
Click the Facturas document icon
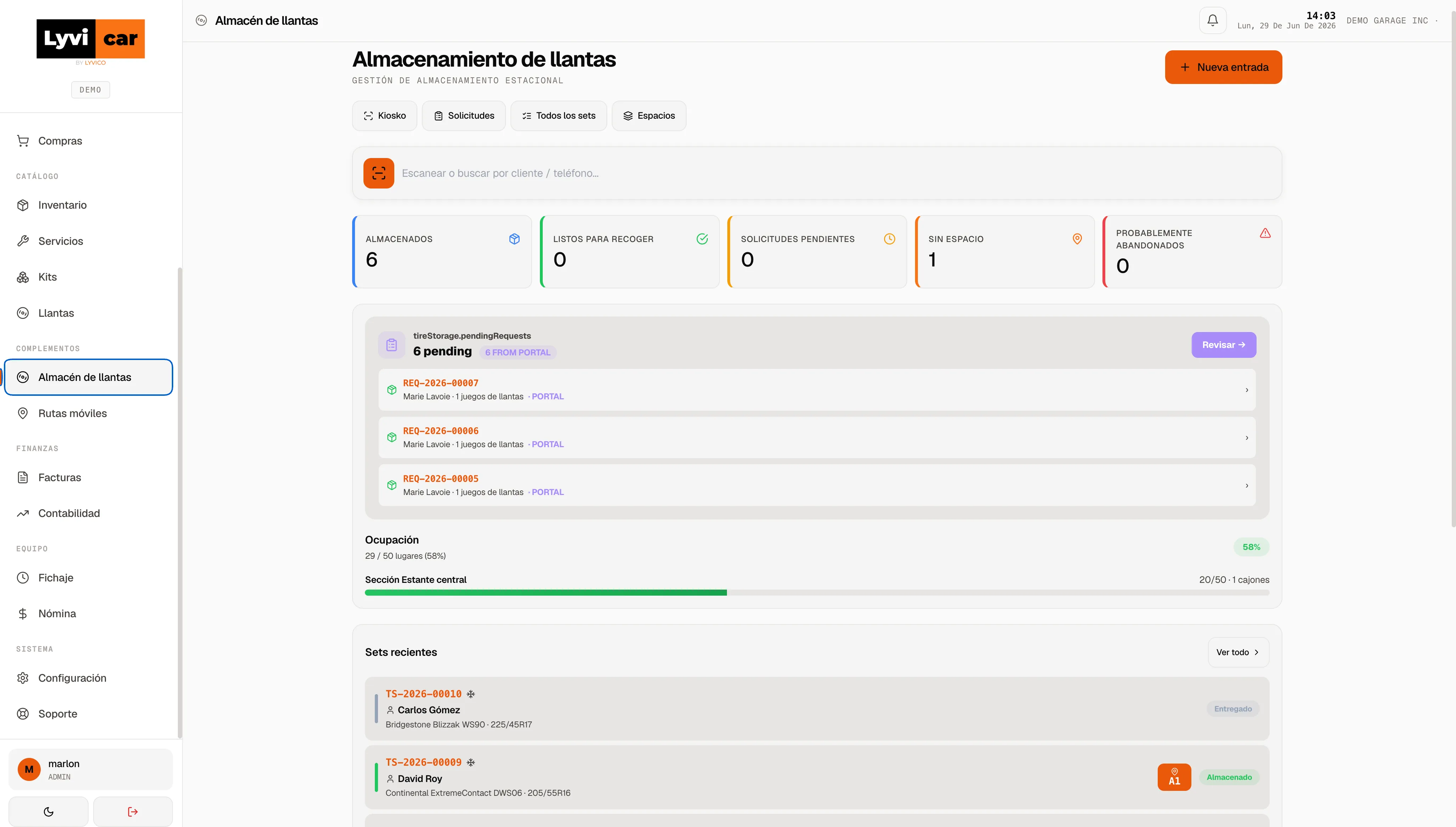coord(23,478)
